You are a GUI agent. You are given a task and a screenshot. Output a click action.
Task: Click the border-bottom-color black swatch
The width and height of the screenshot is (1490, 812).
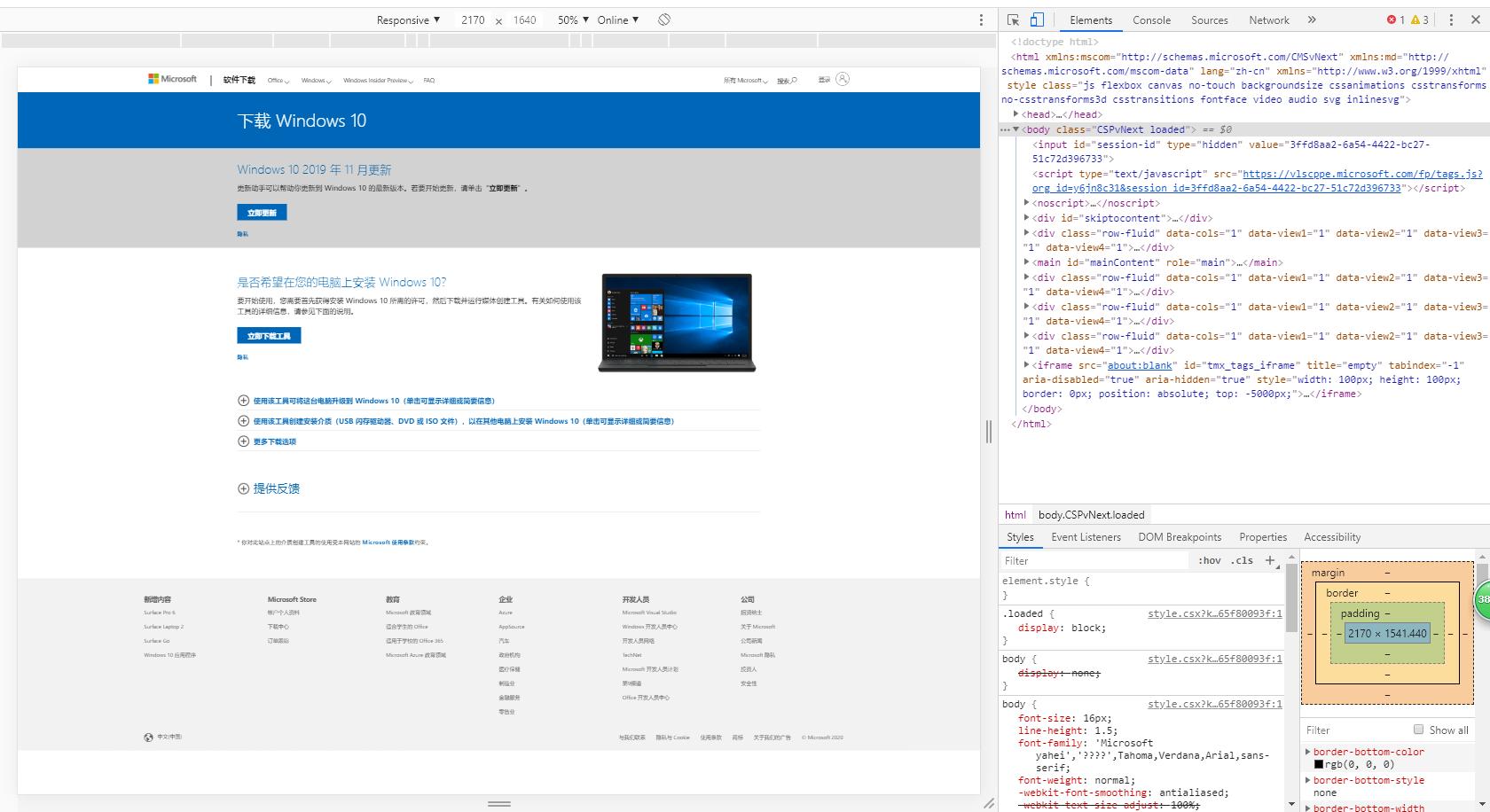click(1319, 764)
